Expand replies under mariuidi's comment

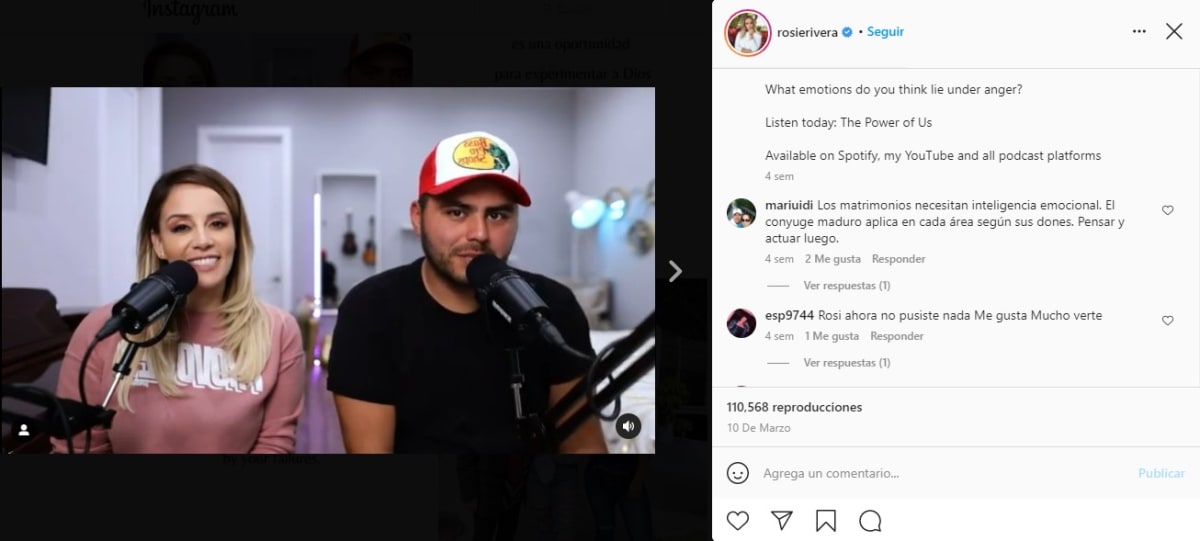[x=846, y=286]
